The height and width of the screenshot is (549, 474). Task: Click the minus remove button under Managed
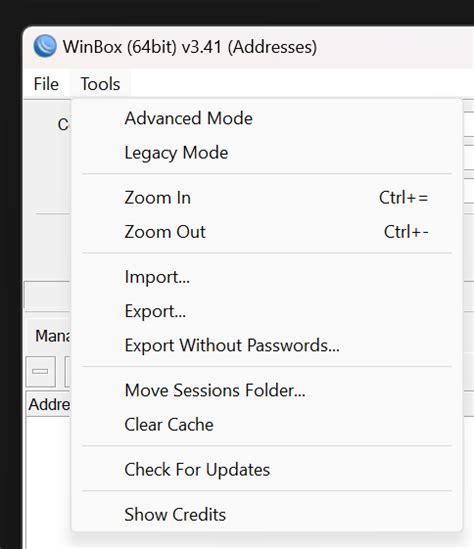click(x=41, y=371)
